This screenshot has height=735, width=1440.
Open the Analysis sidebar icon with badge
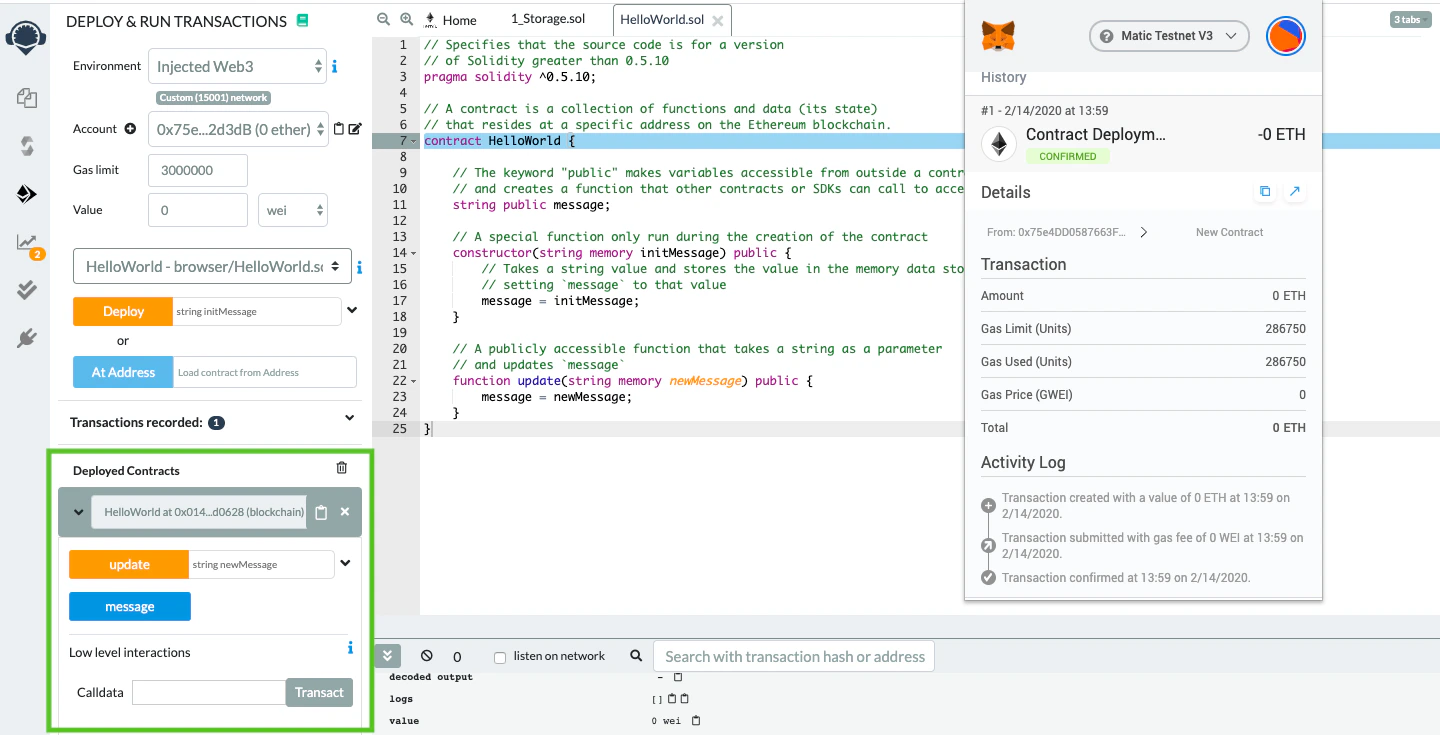tap(27, 243)
